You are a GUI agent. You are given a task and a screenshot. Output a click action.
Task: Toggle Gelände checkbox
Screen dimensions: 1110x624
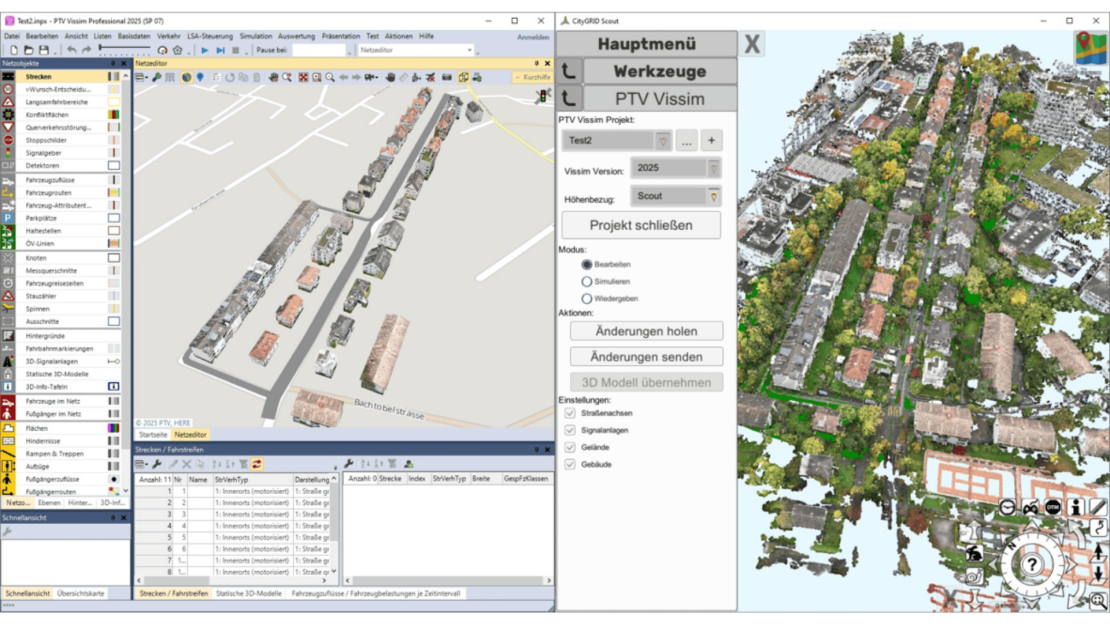pyautogui.click(x=570, y=447)
